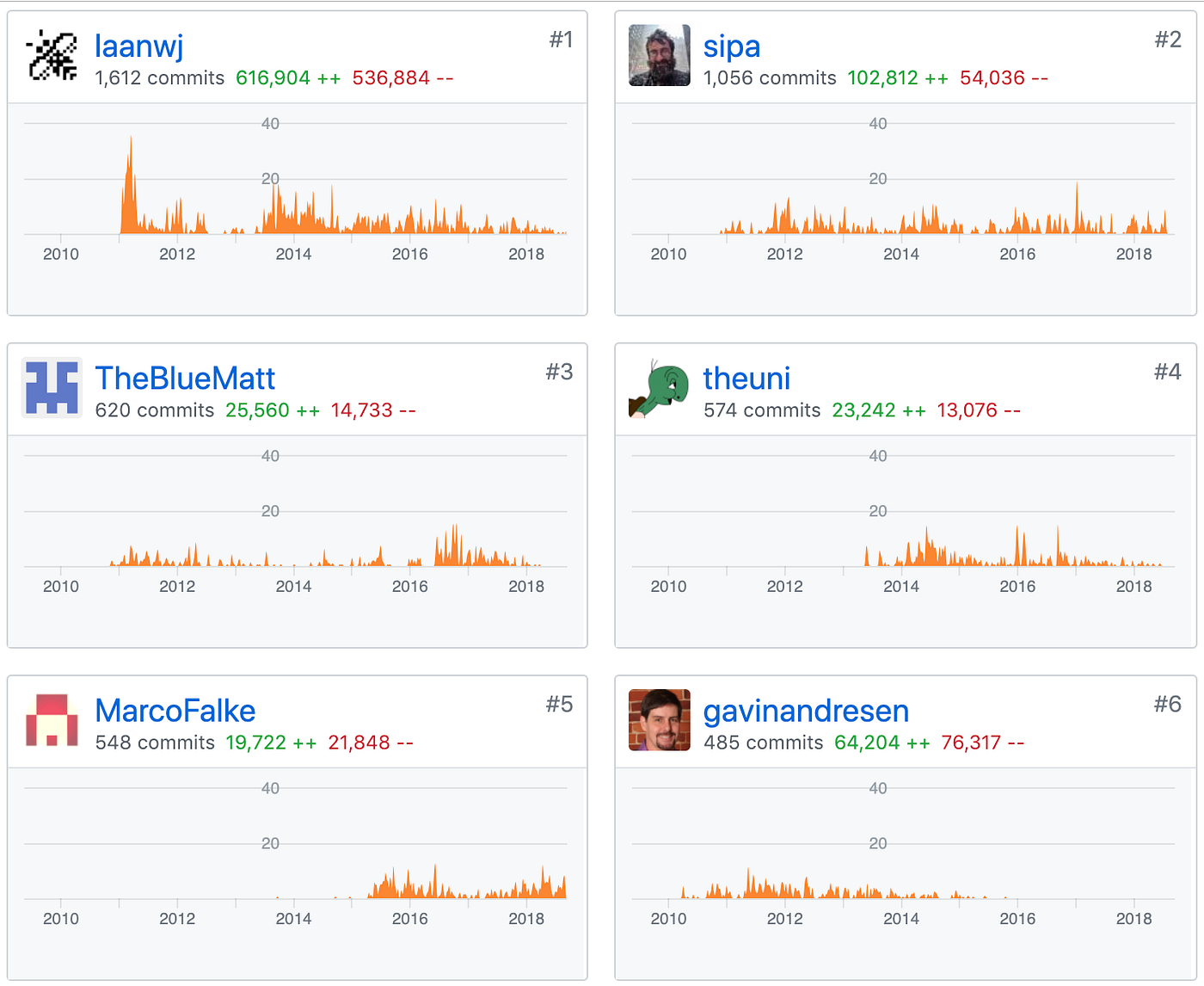Click the #3 rank label
This screenshot has height=986, width=1204.
tap(559, 372)
